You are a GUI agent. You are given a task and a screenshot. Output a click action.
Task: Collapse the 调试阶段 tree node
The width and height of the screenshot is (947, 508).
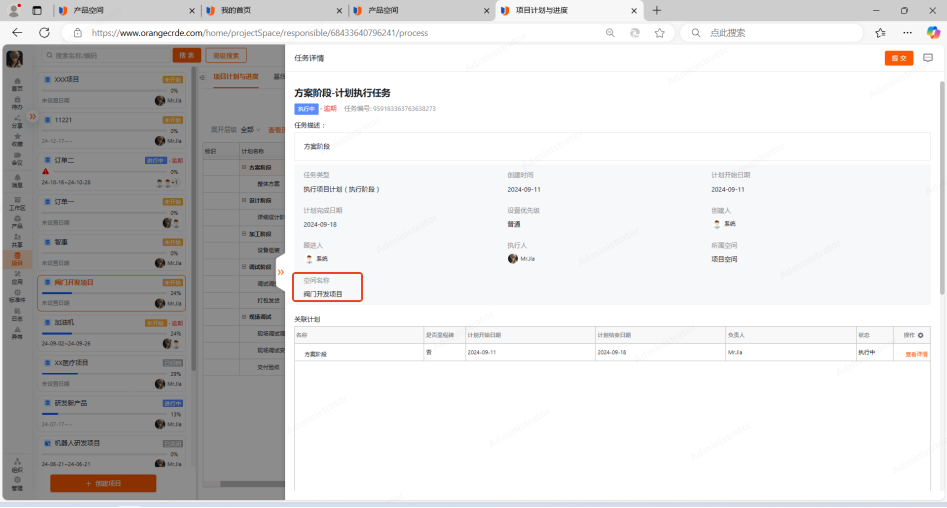(243, 267)
